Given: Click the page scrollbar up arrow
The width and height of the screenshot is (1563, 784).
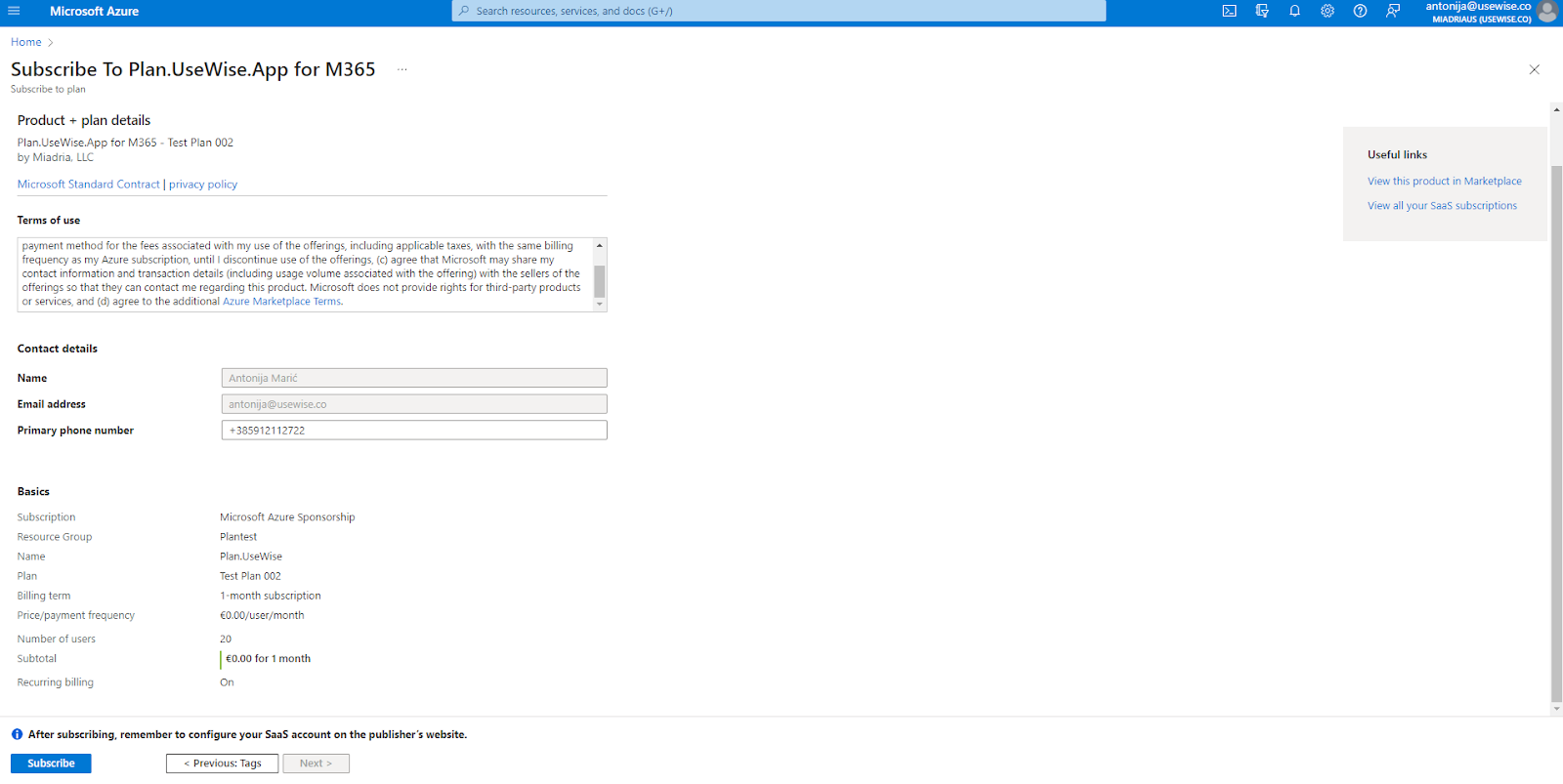Looking at the screenshot, I should (1556, 109).
